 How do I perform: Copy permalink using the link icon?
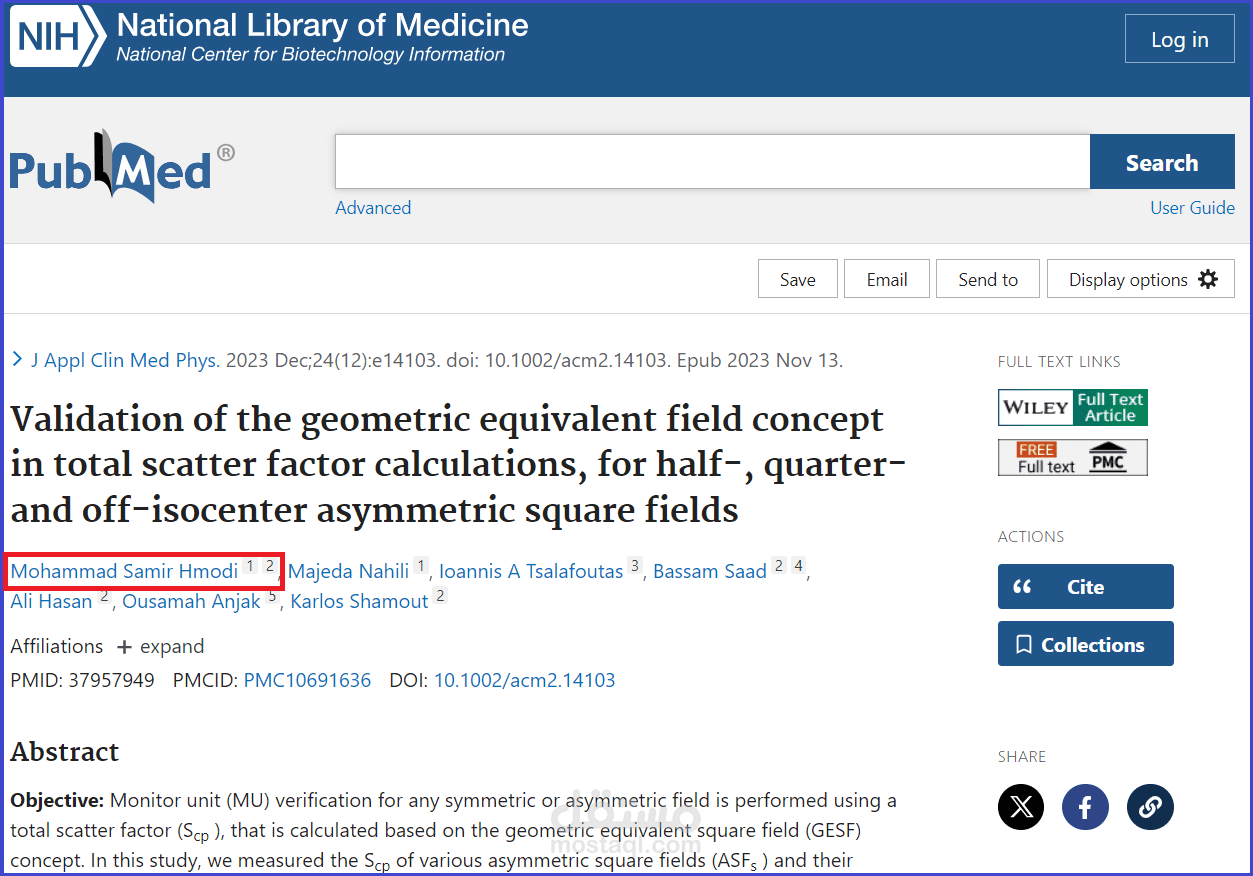coord(1150,807)
